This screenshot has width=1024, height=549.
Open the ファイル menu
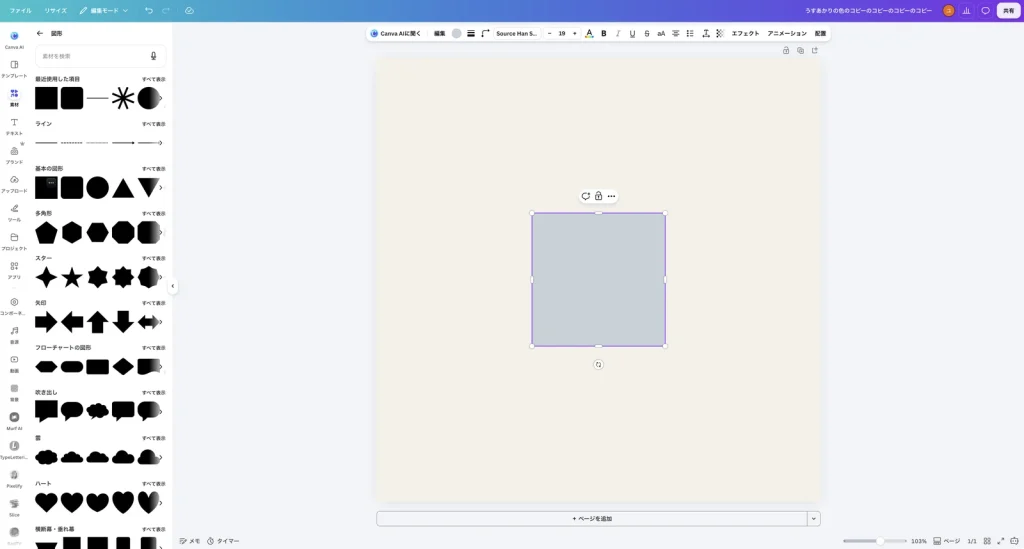coord(20,10)
